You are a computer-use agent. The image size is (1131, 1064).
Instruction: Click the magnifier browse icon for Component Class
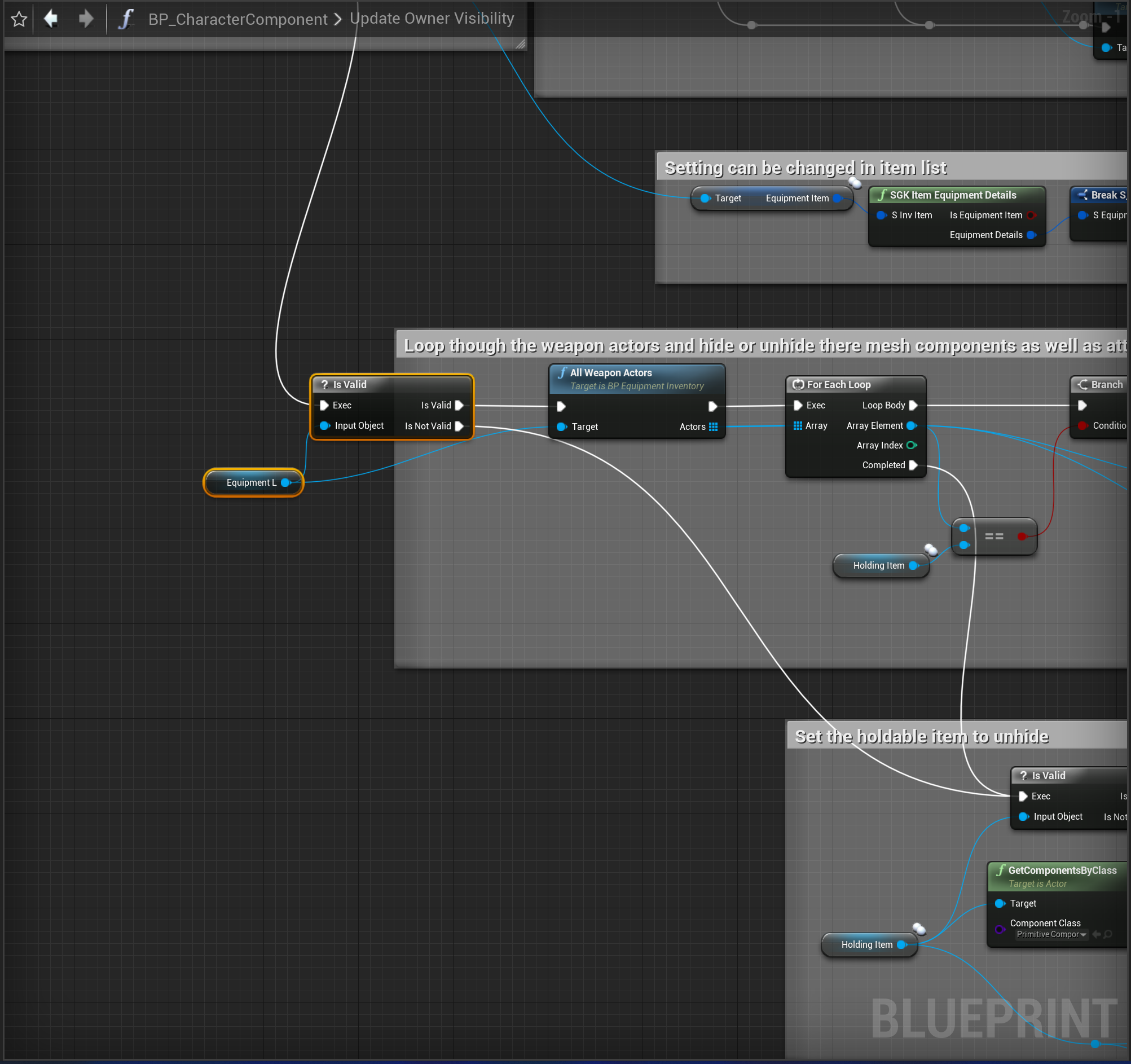(x=1108, y=934)
